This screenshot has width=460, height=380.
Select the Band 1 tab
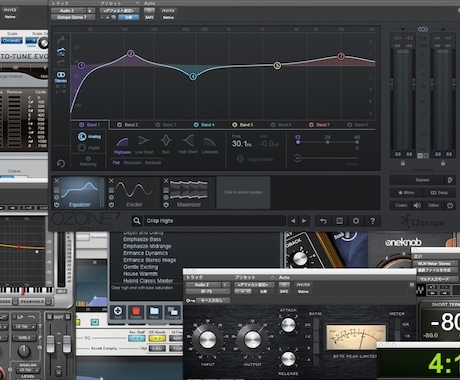coord(90,125)
